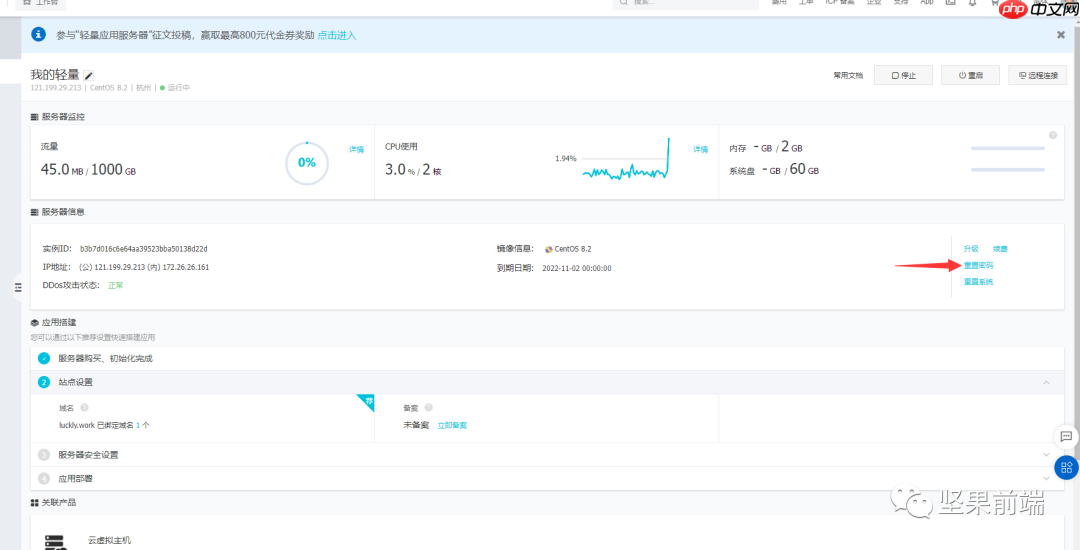Open 详情 for the CPU使用 panel
Screen dimensions: 1080x550
pos(700,149)
